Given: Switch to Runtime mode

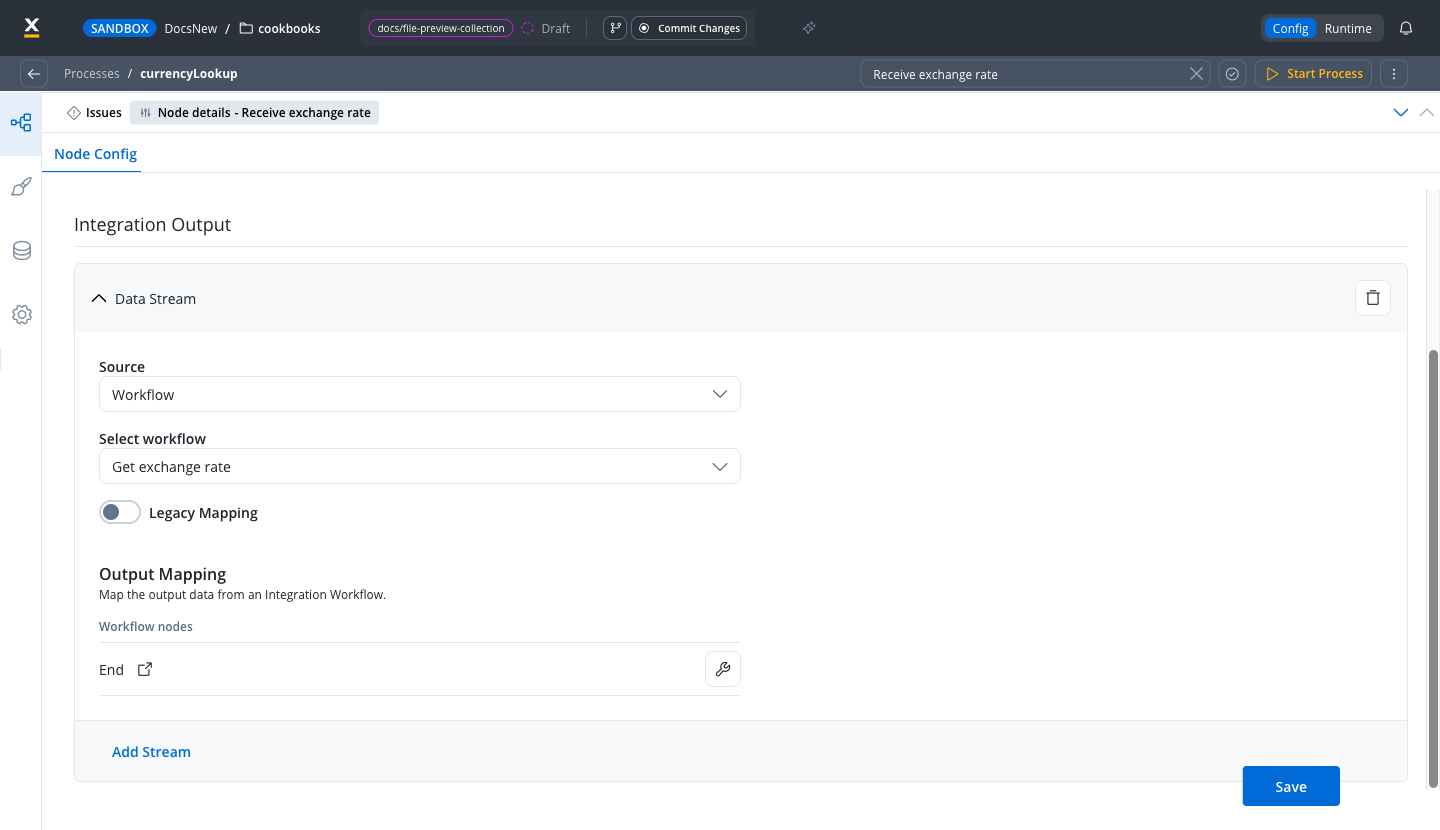Looking at the screenshot, I should [x=1348, y=28].
